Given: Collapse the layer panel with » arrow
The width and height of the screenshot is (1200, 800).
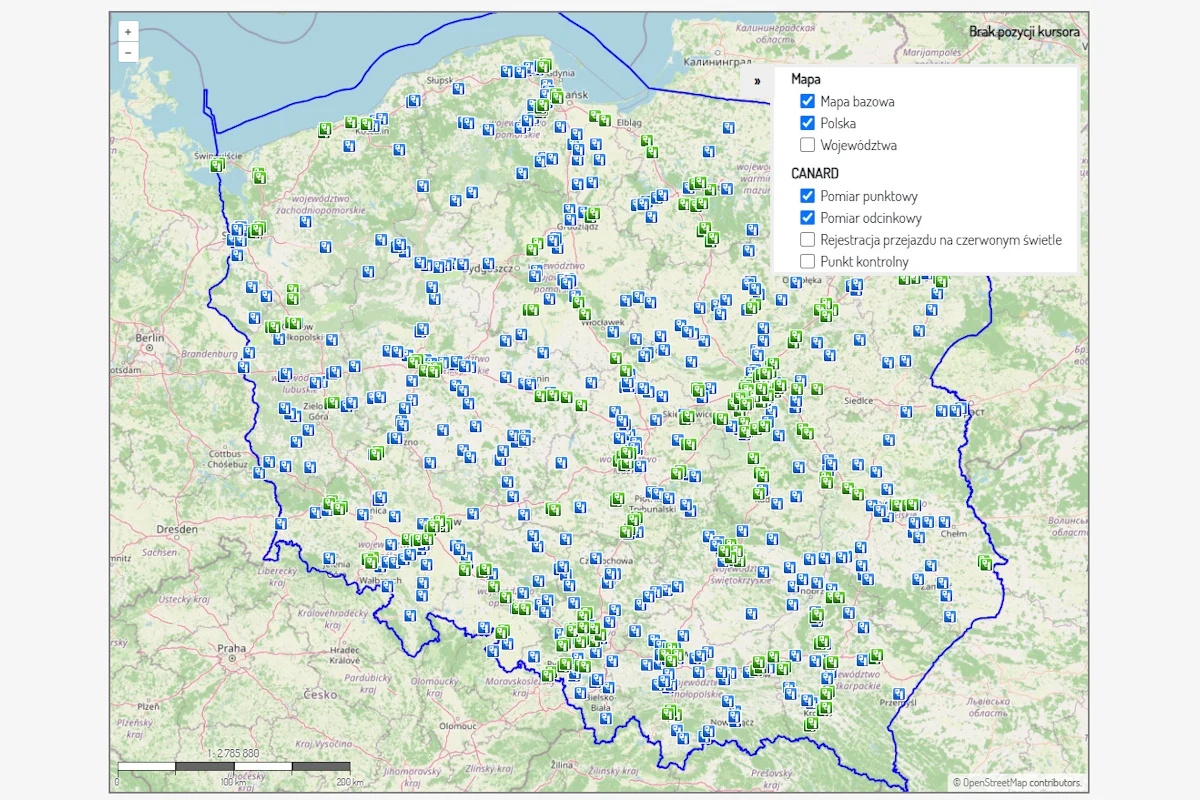Looking at the screenshot, I should 758,81.
